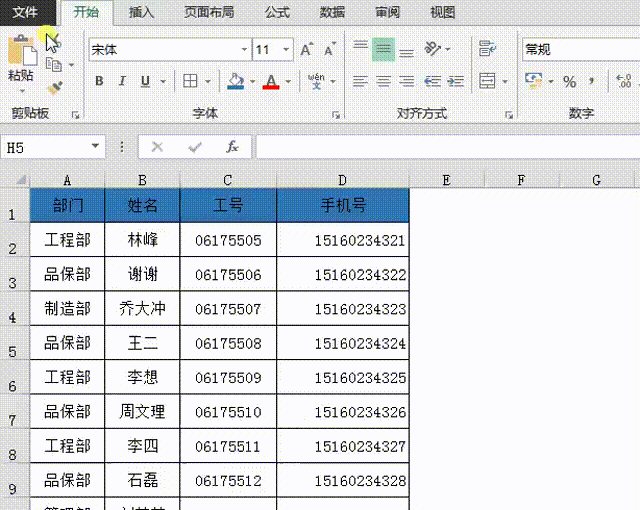Apply the percent style format icon
This screenshot has height=510, width=640.
pyautogui.click(x=569, y=81)
